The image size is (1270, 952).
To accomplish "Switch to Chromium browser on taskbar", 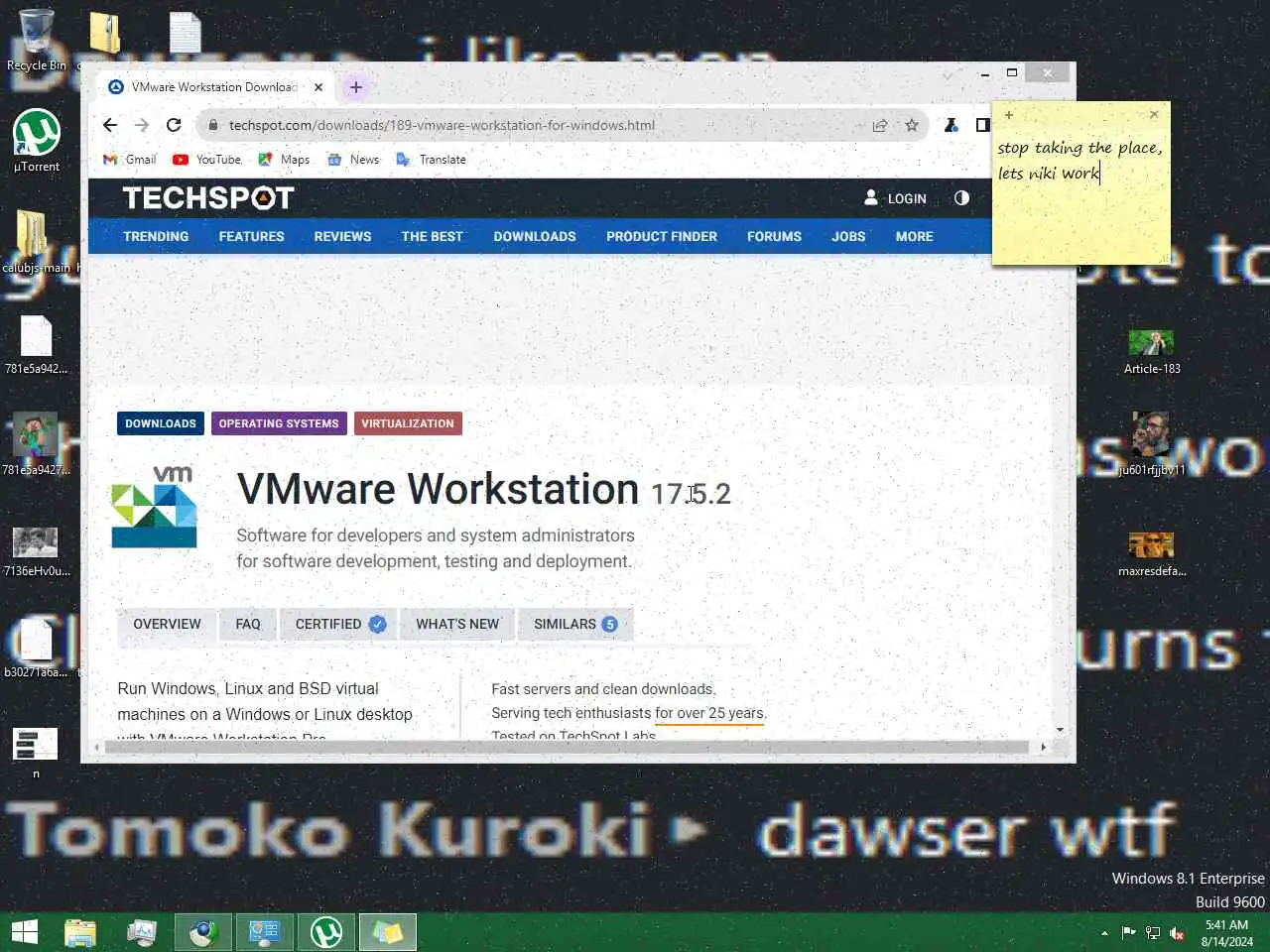I will [203, 932].
